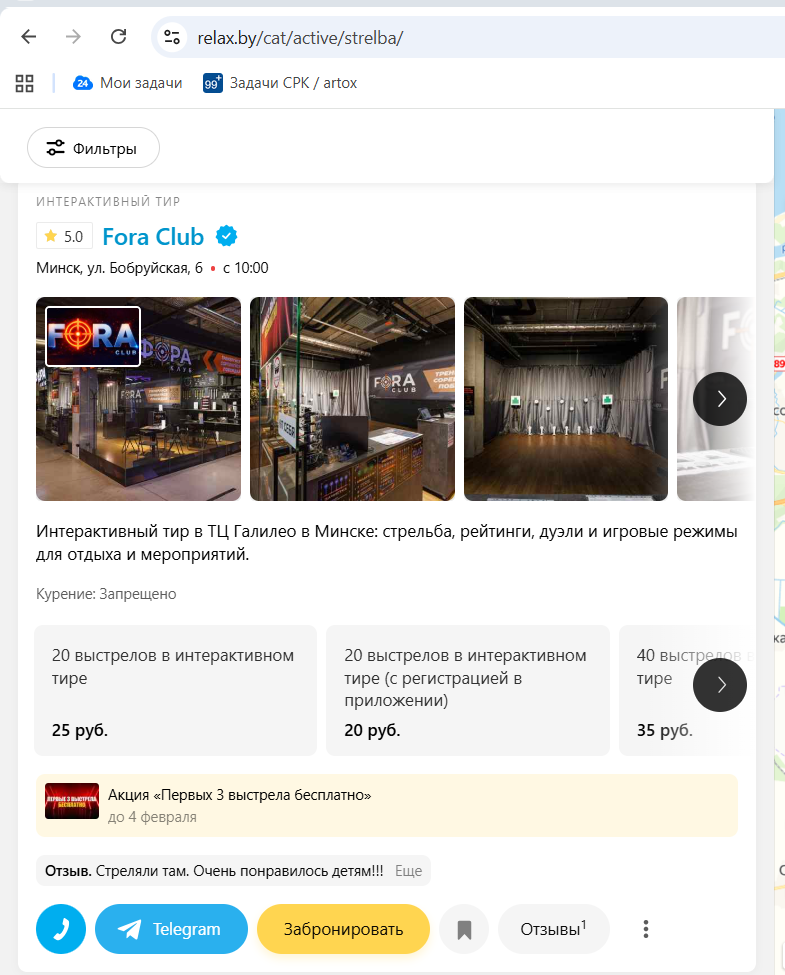Image resolution: width=785 pixels, height=975 pixels.
Task: Show next price cards in carousel
Action: 720,685
